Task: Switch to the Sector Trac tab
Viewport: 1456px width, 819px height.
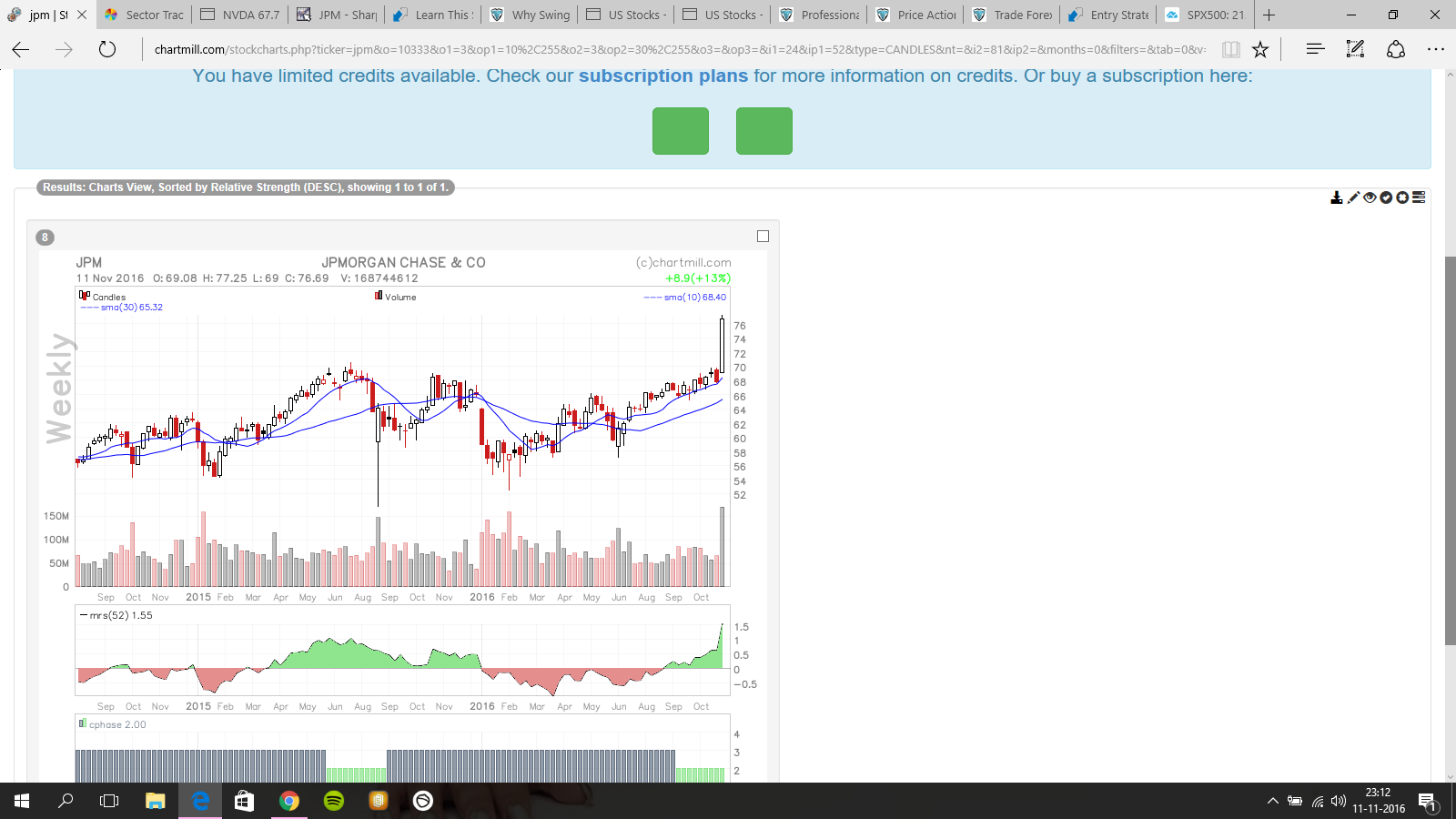Action: [144, 15]
